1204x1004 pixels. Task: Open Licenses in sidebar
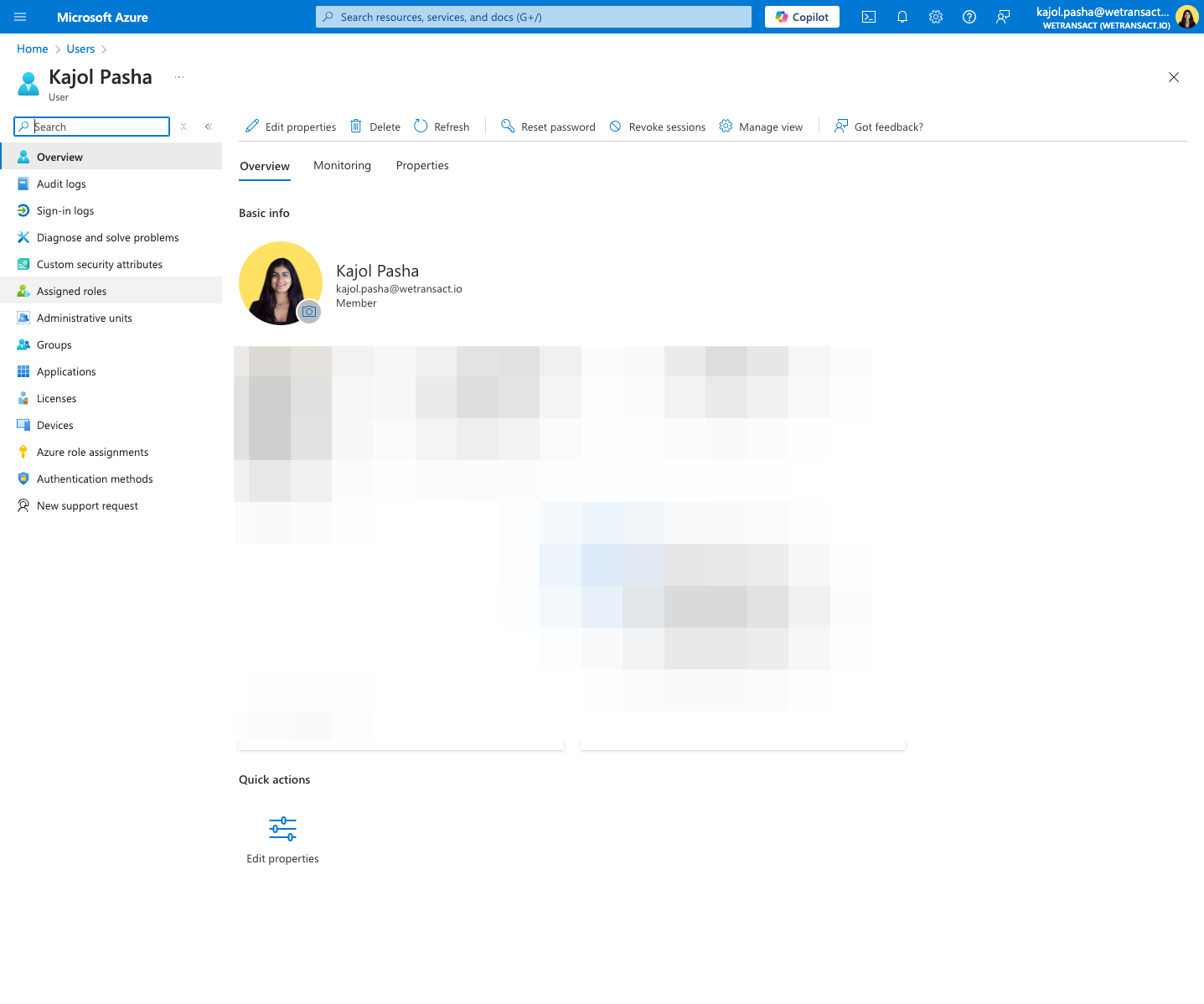click(x=111, y=399)
